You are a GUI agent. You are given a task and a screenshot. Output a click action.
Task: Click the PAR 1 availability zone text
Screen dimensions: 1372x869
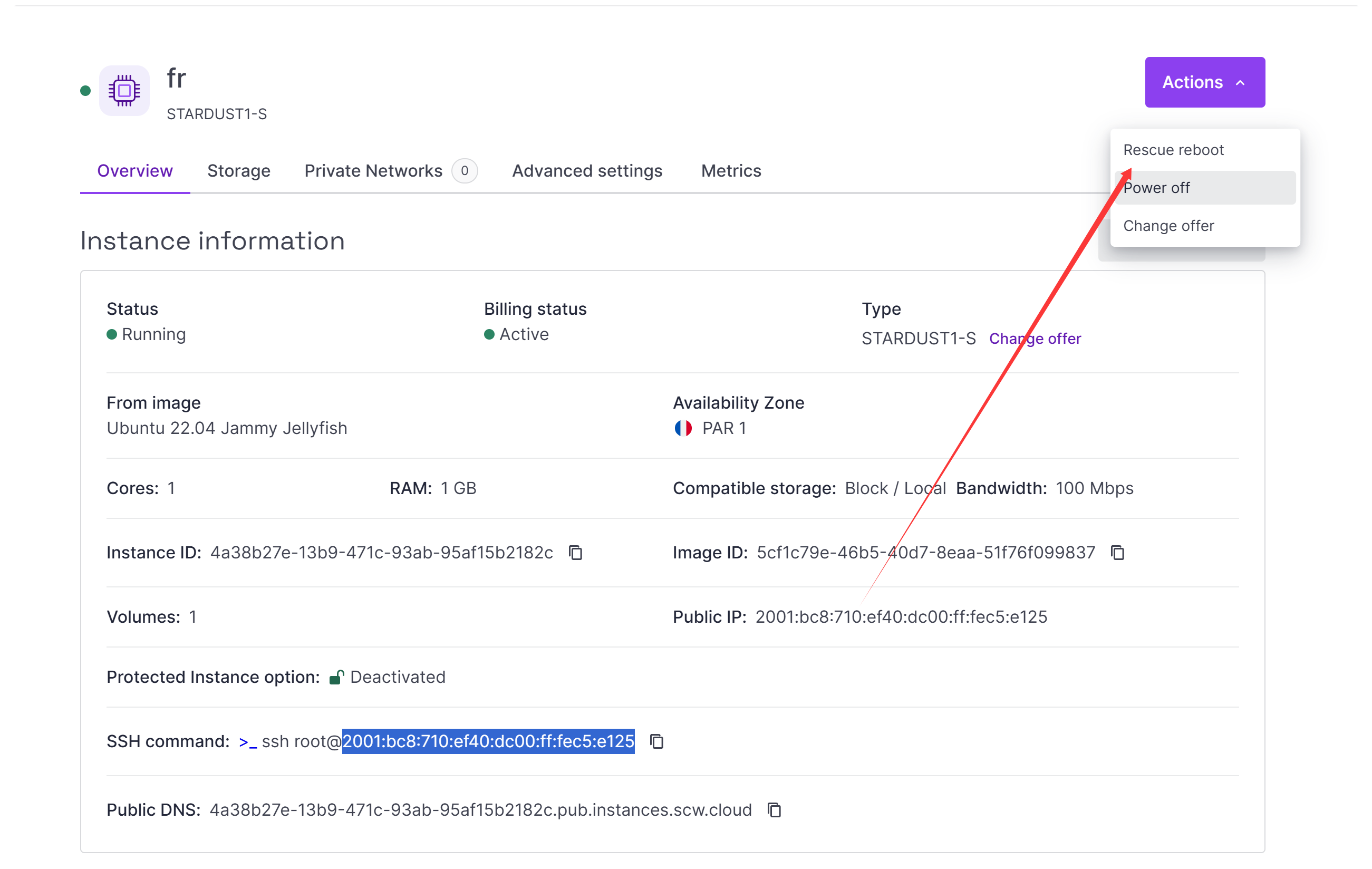724,428
